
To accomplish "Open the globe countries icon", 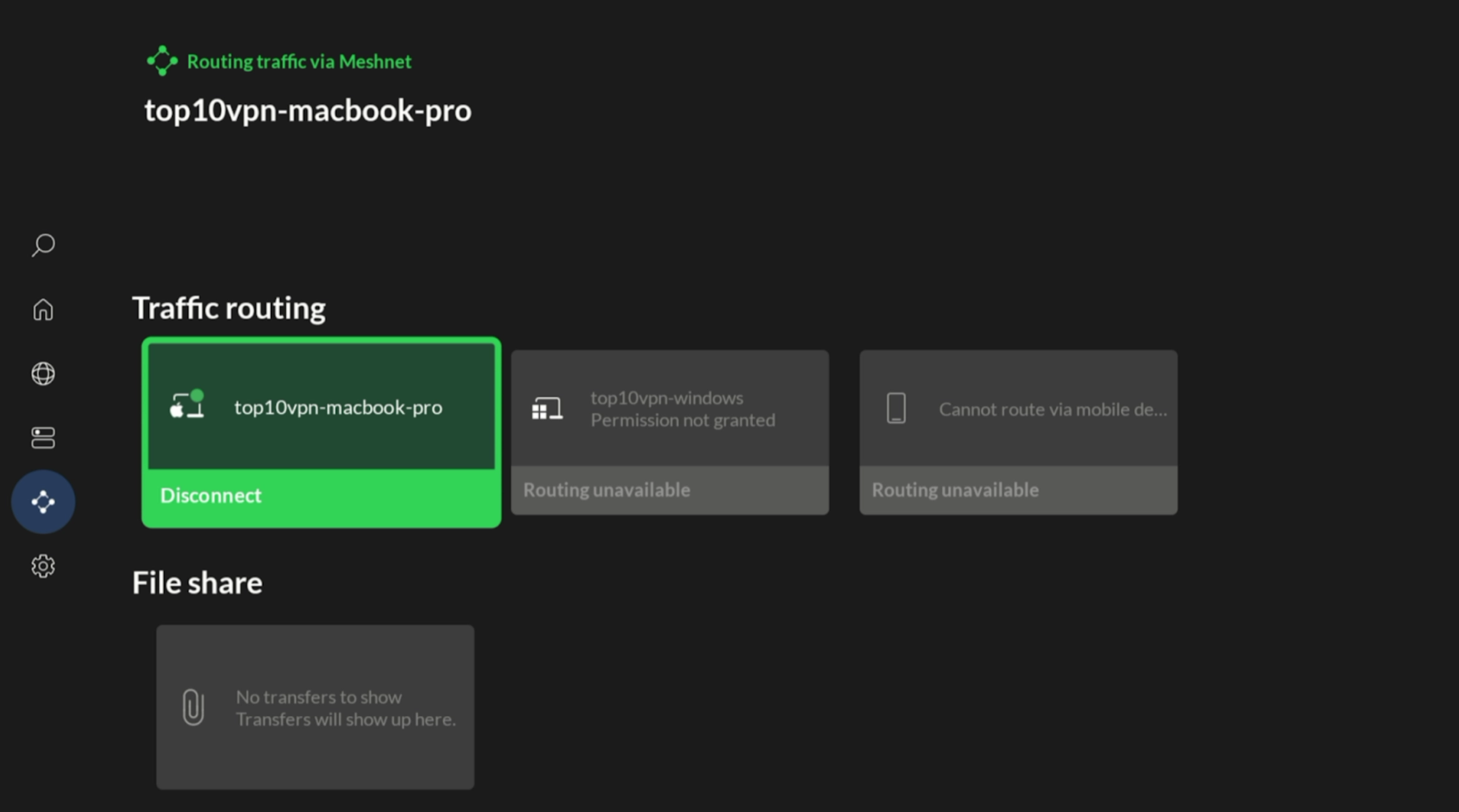I will pyautogui.click(x=43, y=374).
